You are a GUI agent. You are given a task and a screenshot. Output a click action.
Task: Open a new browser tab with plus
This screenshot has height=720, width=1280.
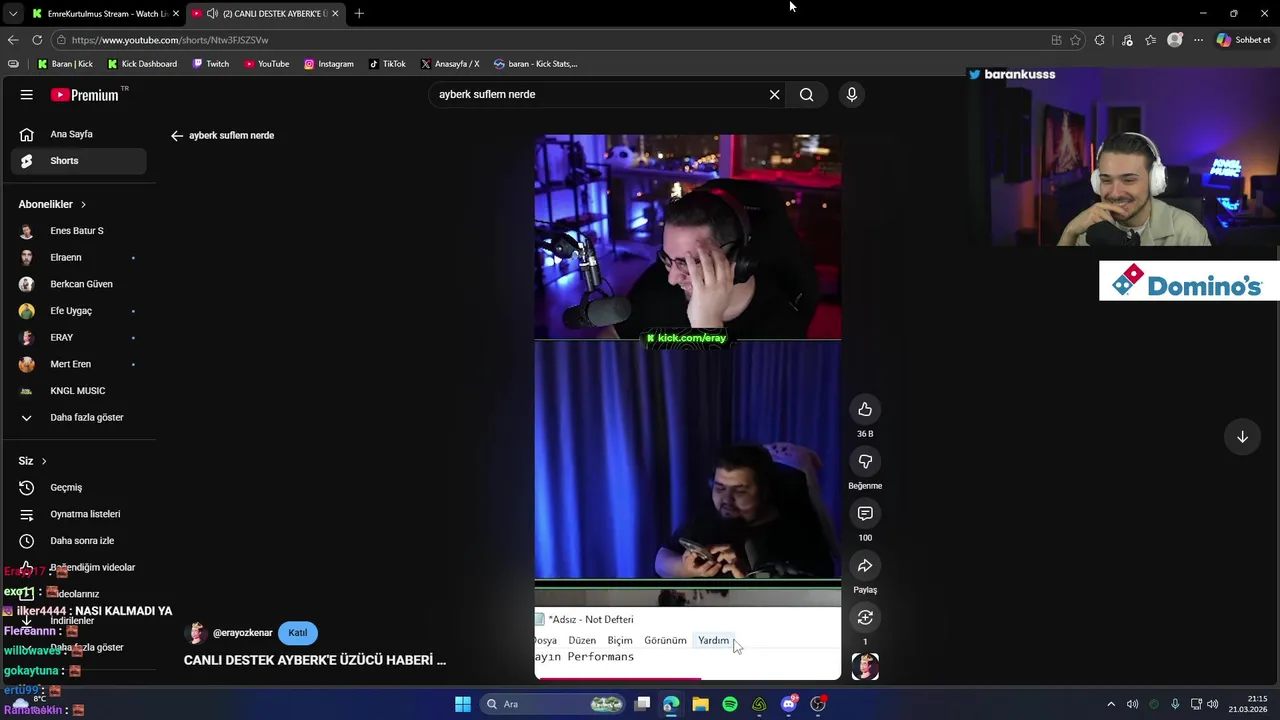click(x=359, y=14)
